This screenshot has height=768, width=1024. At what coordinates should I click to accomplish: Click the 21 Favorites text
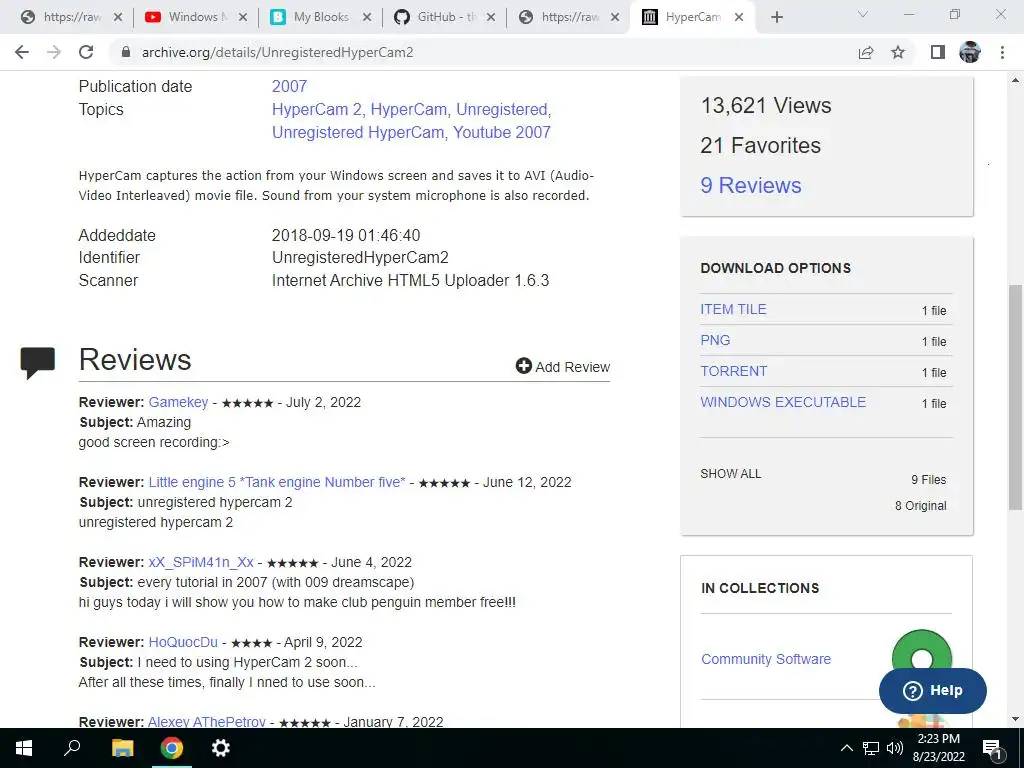point(760,145)
